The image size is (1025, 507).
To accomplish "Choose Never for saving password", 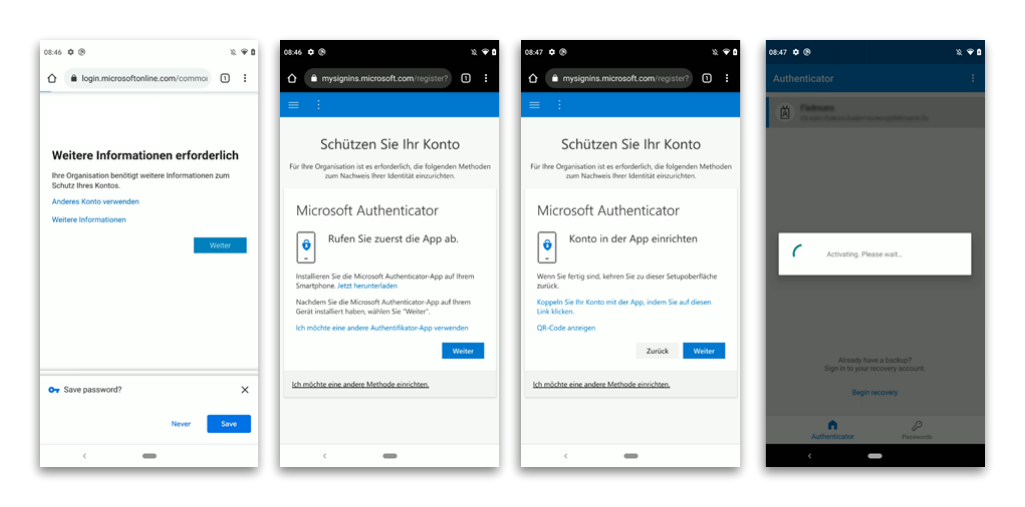I will (181, 424).
